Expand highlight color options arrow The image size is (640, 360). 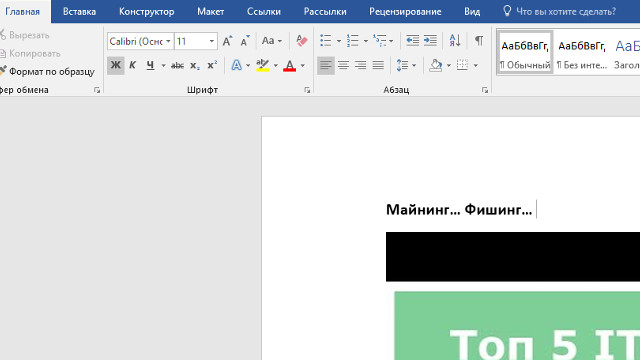pyautogui.click(x=276, y=65)
